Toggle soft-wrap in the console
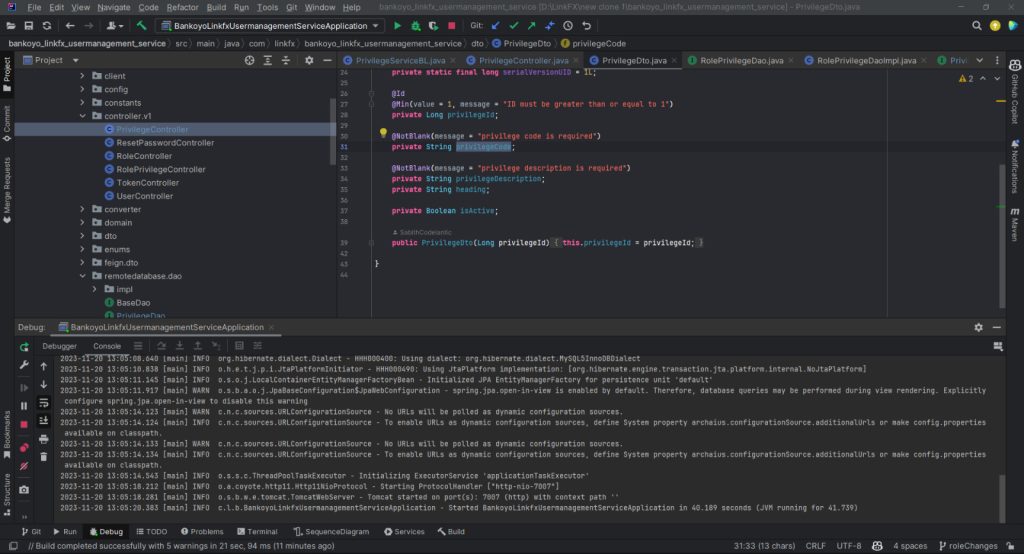This screenshot has width=1024, height=554. [x=44, y=402]
